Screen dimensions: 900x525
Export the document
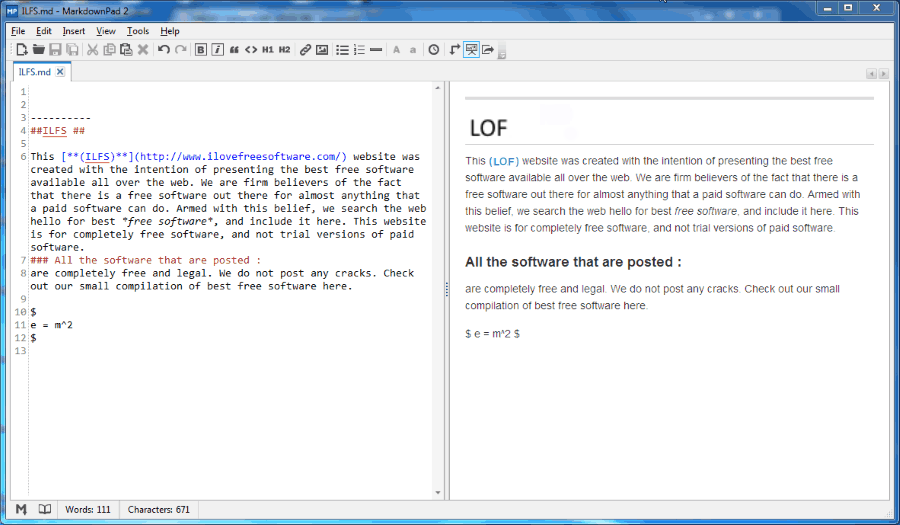(488, 50)
